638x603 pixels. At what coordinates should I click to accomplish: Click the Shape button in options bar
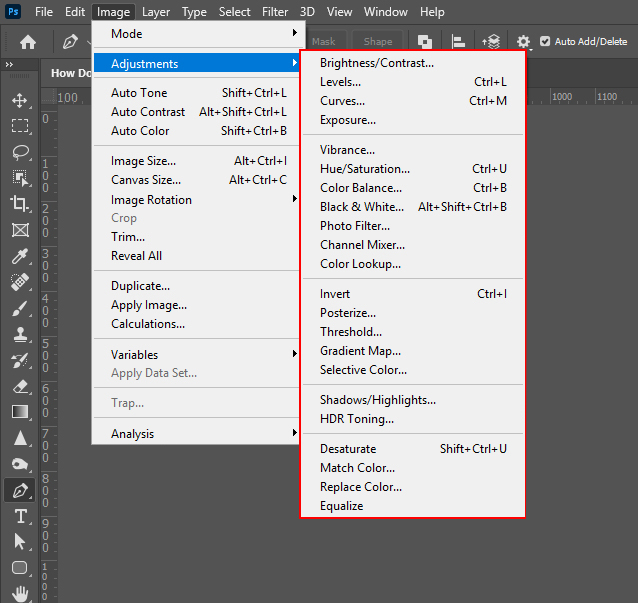click(x=378, y=42)
